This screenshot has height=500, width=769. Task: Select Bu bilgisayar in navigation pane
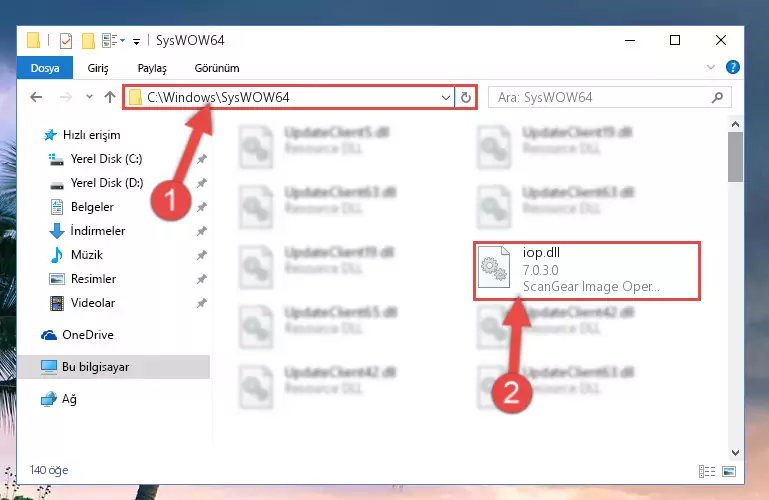114,367
